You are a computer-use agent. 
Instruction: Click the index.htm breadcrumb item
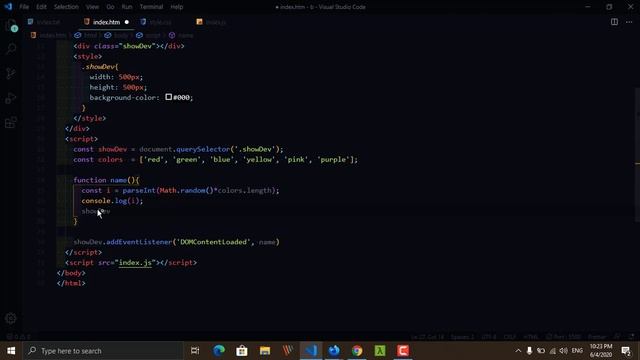pos(49,36)
